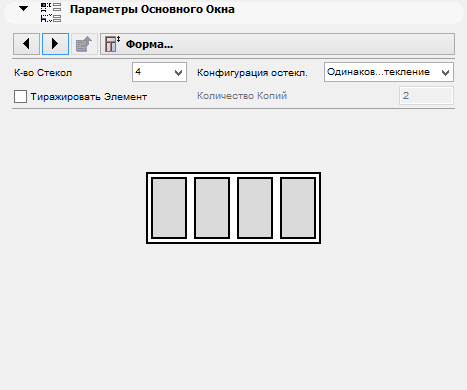This screenshot has width=467, height=390.
Task: Open the Конфигурация остекл. dropdown
Action: (389, 72)
